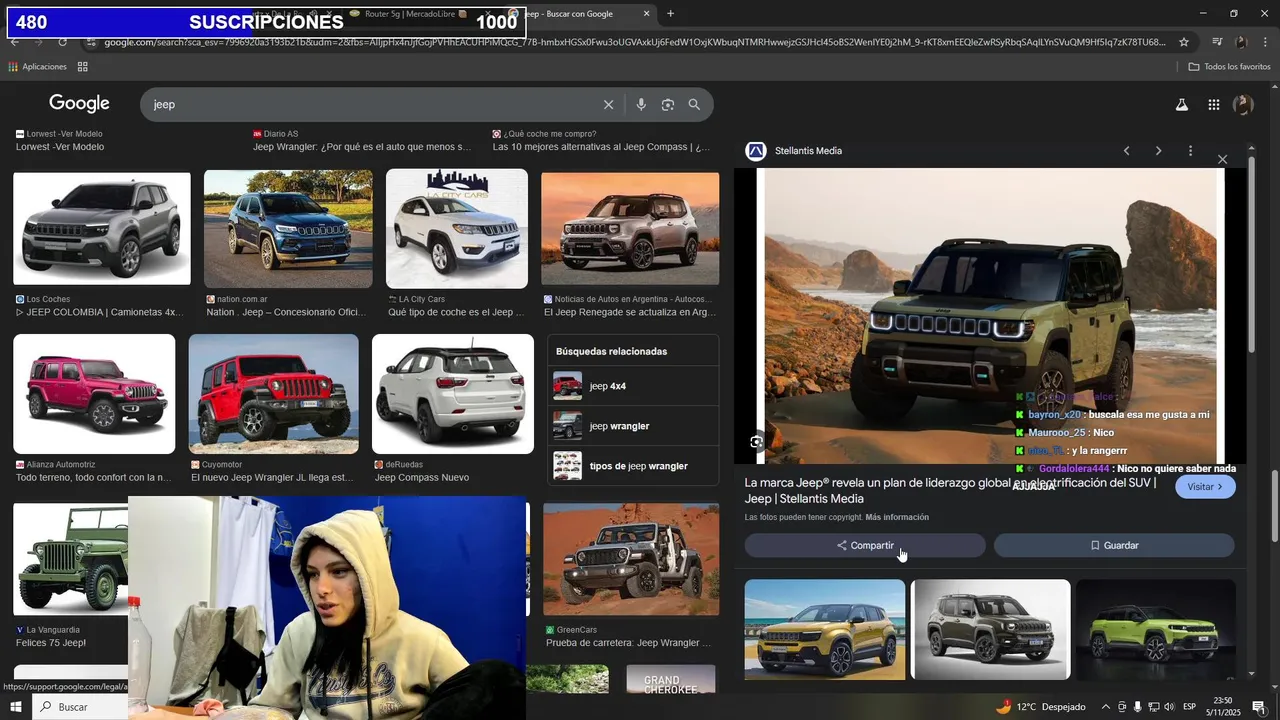Open taskbar microphone indicator
This screenshot has height=720, width=1280.
(x=1138, y=707)
